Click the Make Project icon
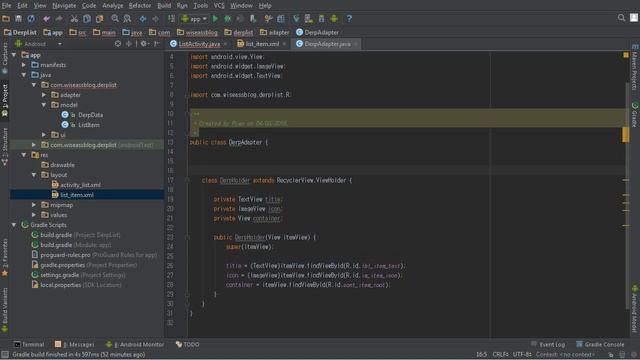Screen dimensions: 640x360 coord(171,19)
